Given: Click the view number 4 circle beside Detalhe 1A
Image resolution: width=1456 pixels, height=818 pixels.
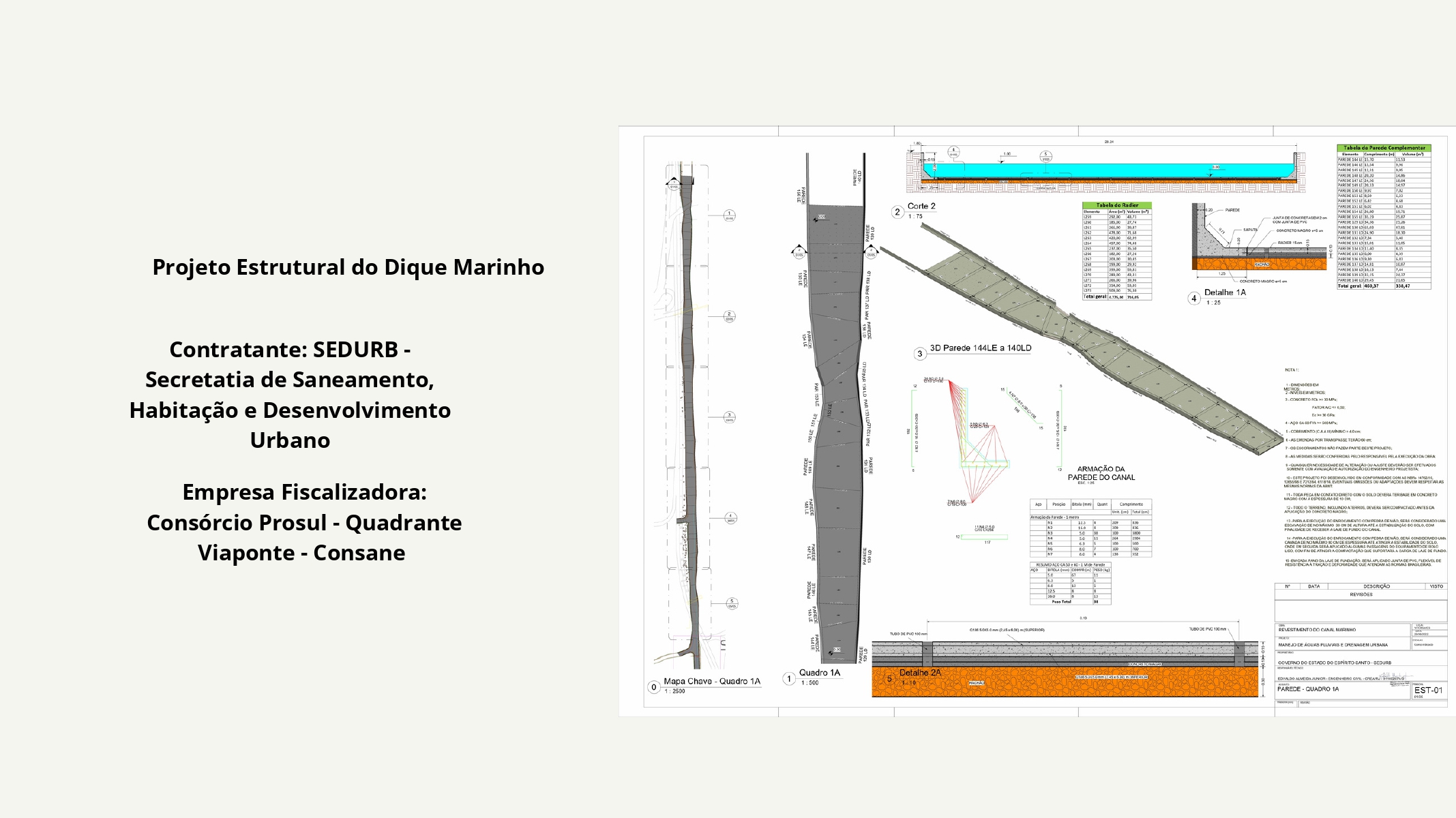Looking at the screenshot, I should (1193, 299).
